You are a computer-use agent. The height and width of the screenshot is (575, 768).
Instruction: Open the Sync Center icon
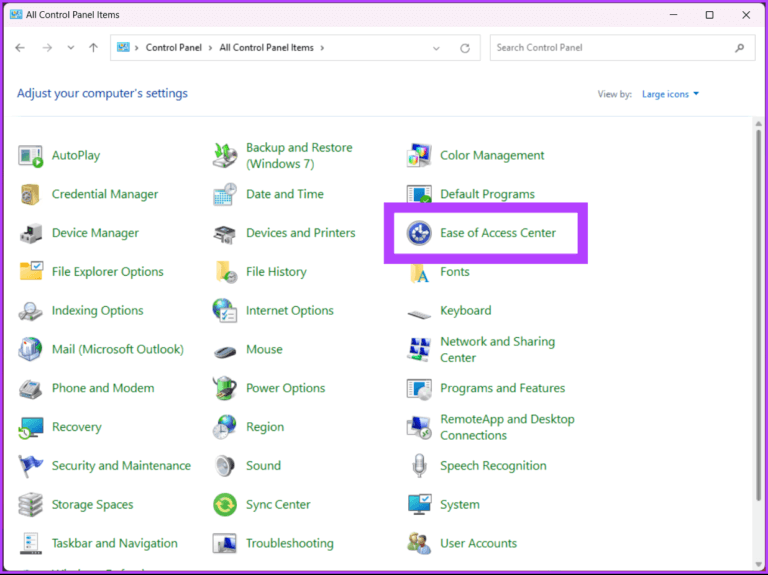[225, 505]
